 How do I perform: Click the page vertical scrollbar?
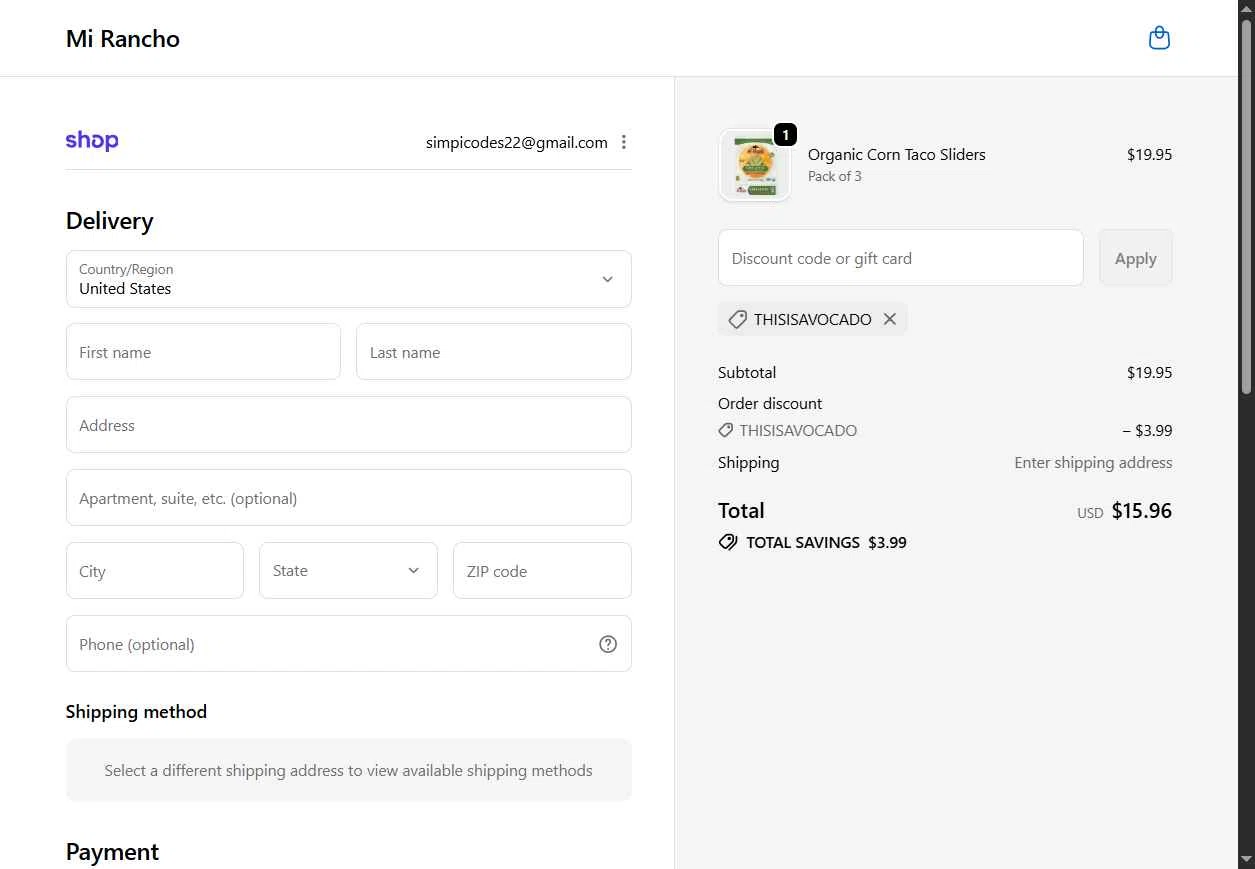coord(1246,206)
